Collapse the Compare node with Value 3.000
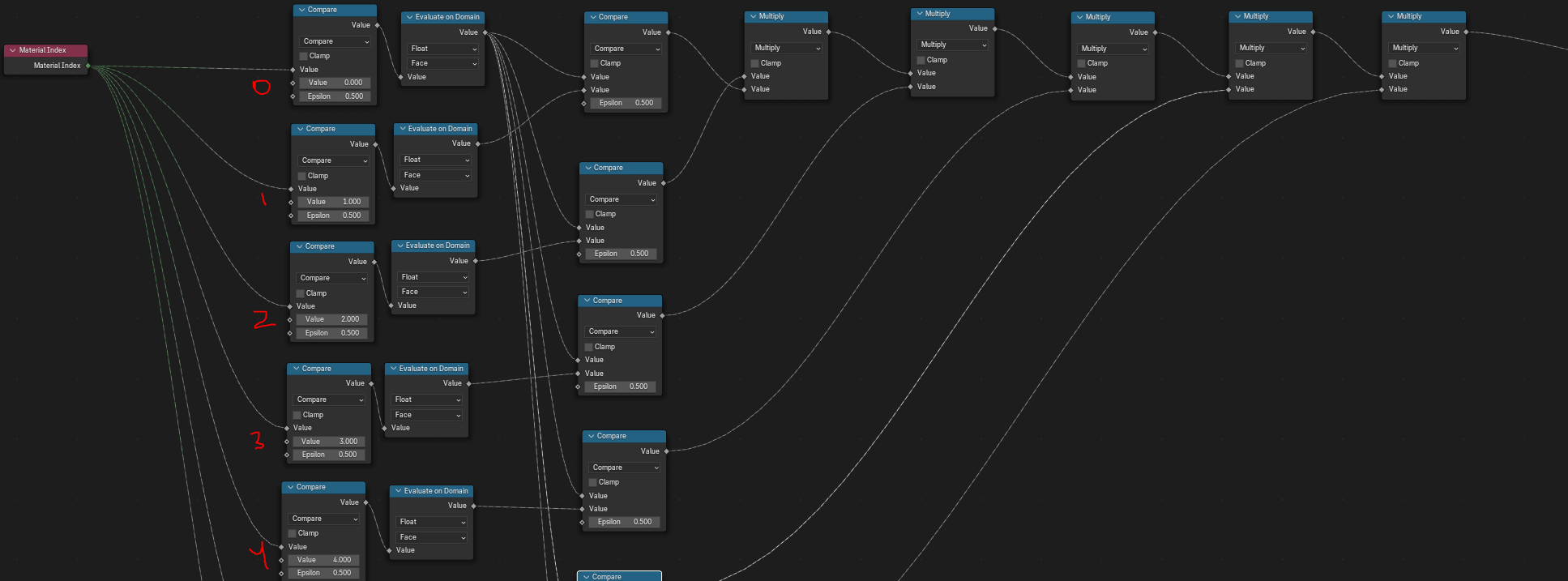The height and width of the screenshot is (581, 1568). [295, 369]
